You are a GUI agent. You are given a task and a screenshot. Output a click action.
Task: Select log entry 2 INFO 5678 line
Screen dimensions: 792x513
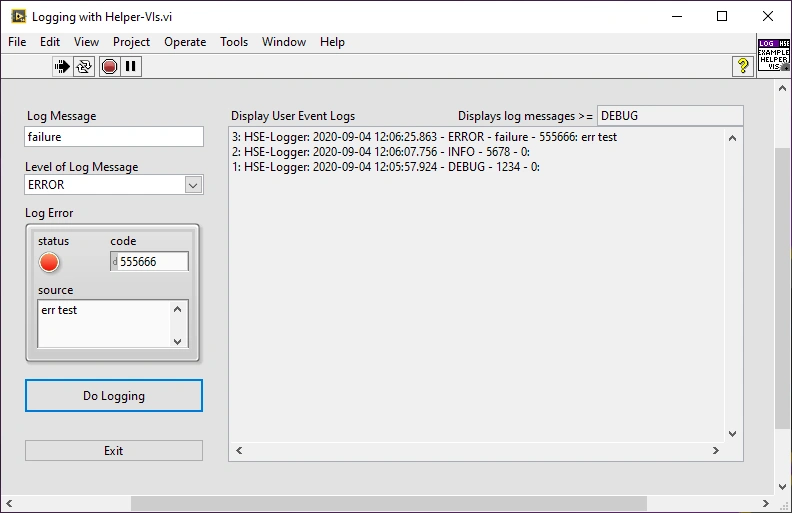pyautogui.click(x=381, y=152)
